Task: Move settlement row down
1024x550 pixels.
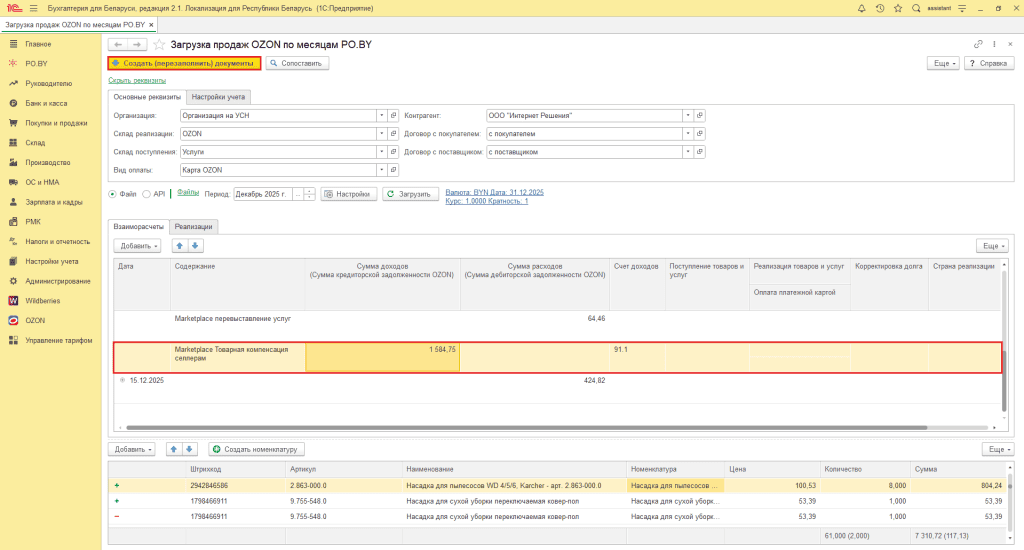Action: pyautogui.click(x=195, y=246)
